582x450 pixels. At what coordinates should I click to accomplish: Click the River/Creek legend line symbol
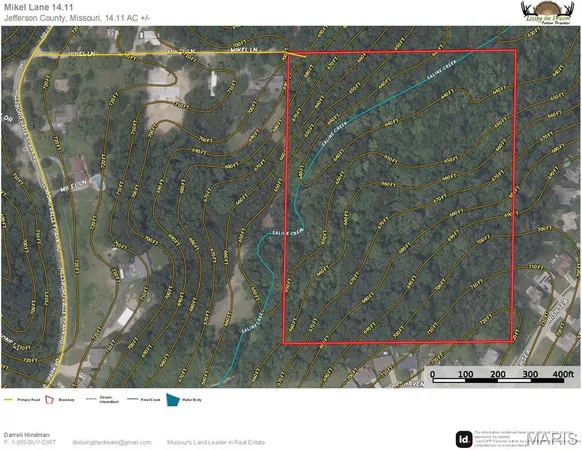(133, 400)
